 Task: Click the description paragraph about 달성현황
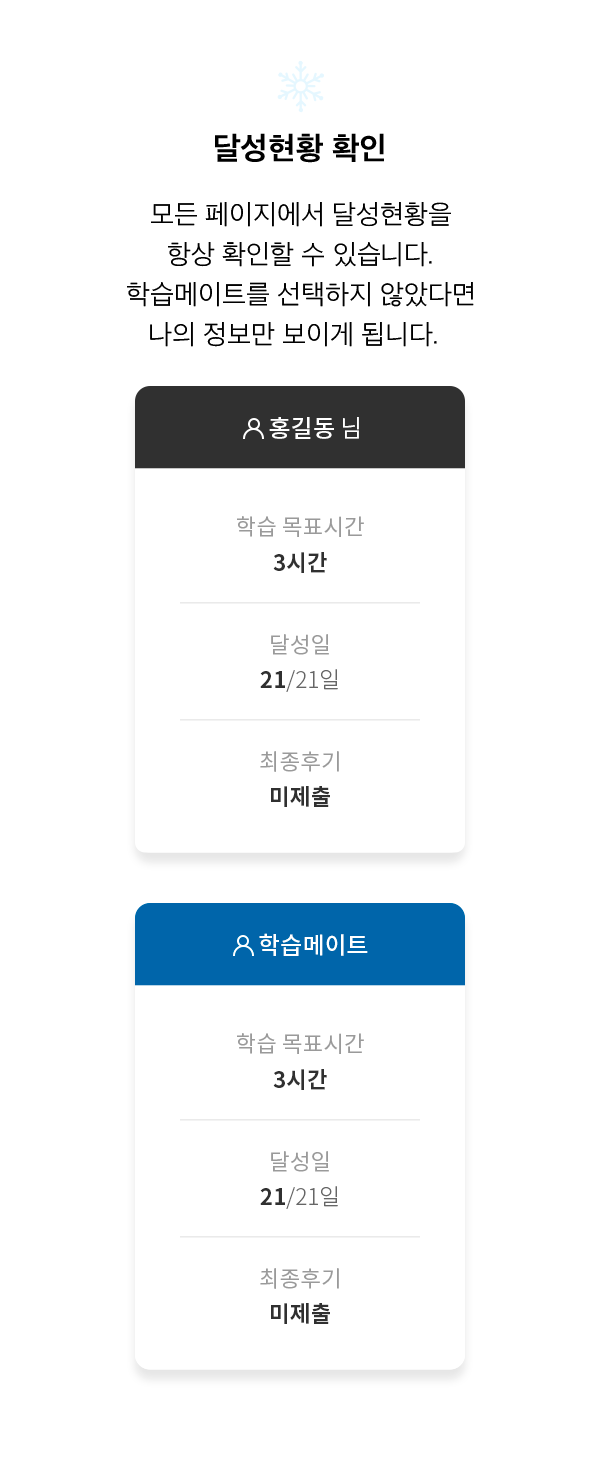(x=300, y=273)
